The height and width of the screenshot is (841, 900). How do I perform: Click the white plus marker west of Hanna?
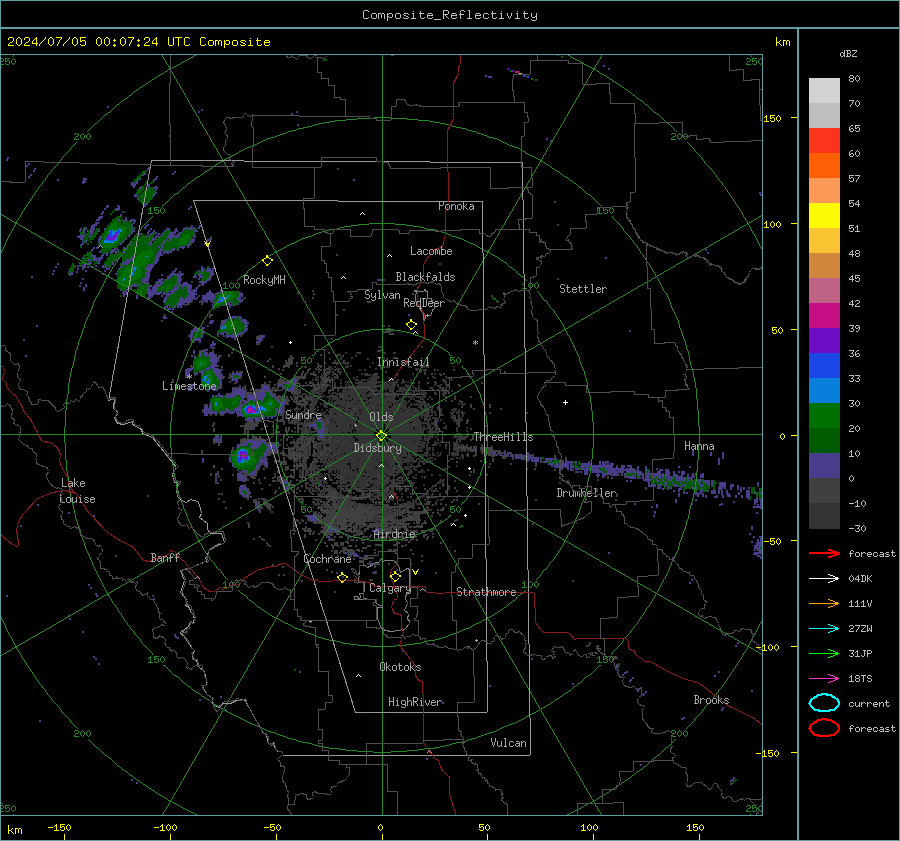pos(565,402)
